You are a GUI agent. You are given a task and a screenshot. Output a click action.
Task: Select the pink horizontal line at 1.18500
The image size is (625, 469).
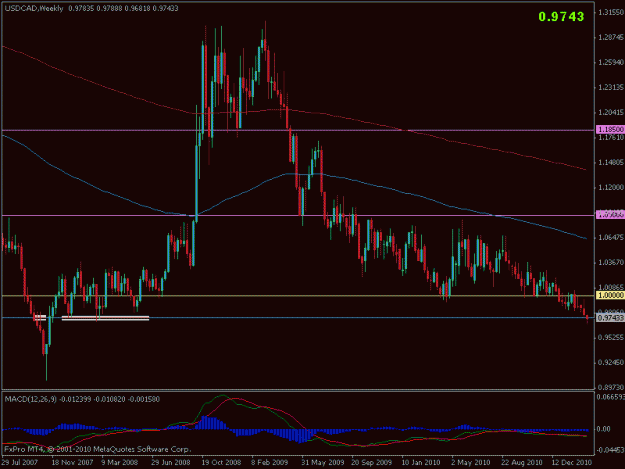point(298,130)
